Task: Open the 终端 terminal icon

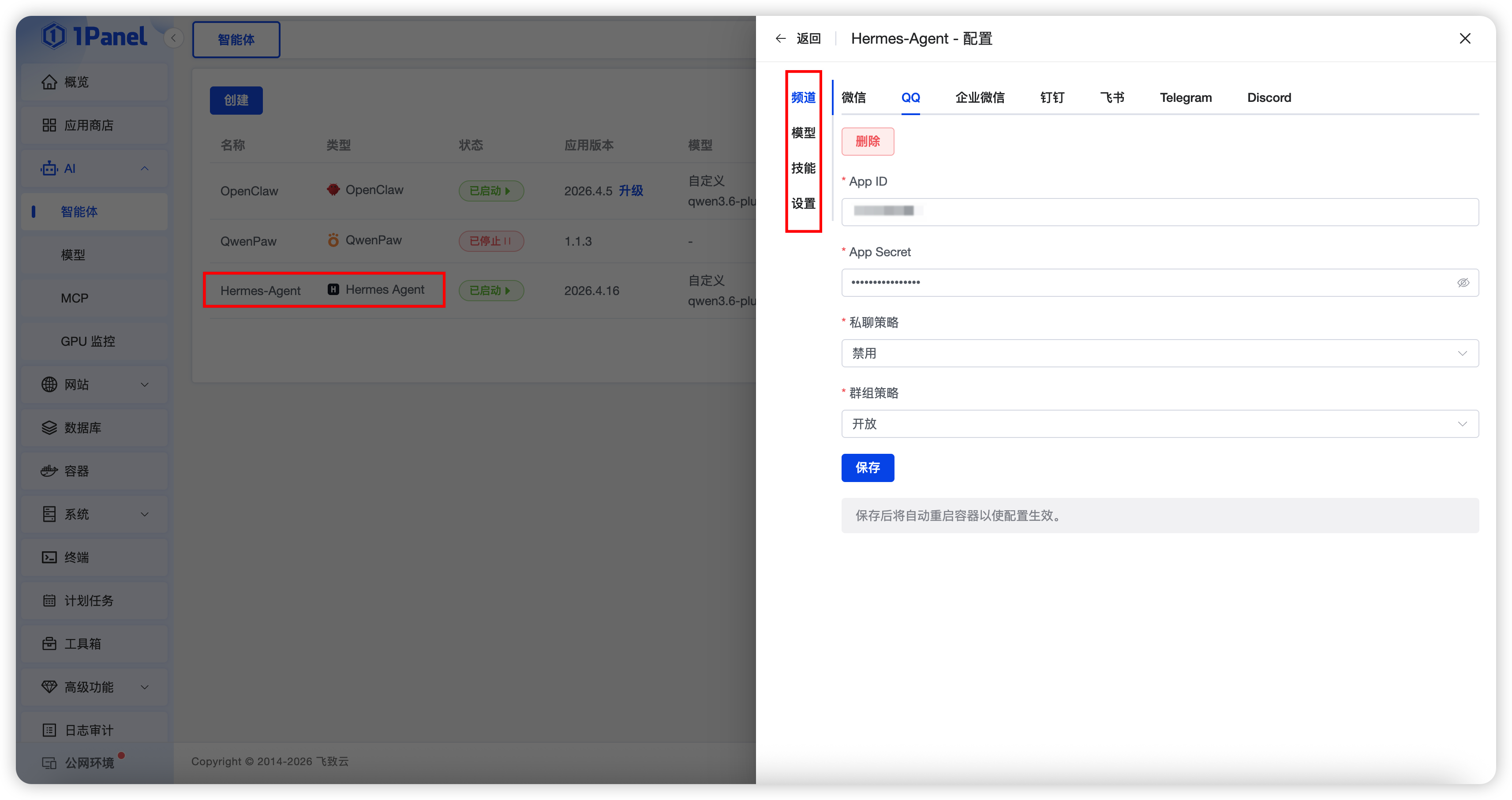Action: [x=49, y=557]
